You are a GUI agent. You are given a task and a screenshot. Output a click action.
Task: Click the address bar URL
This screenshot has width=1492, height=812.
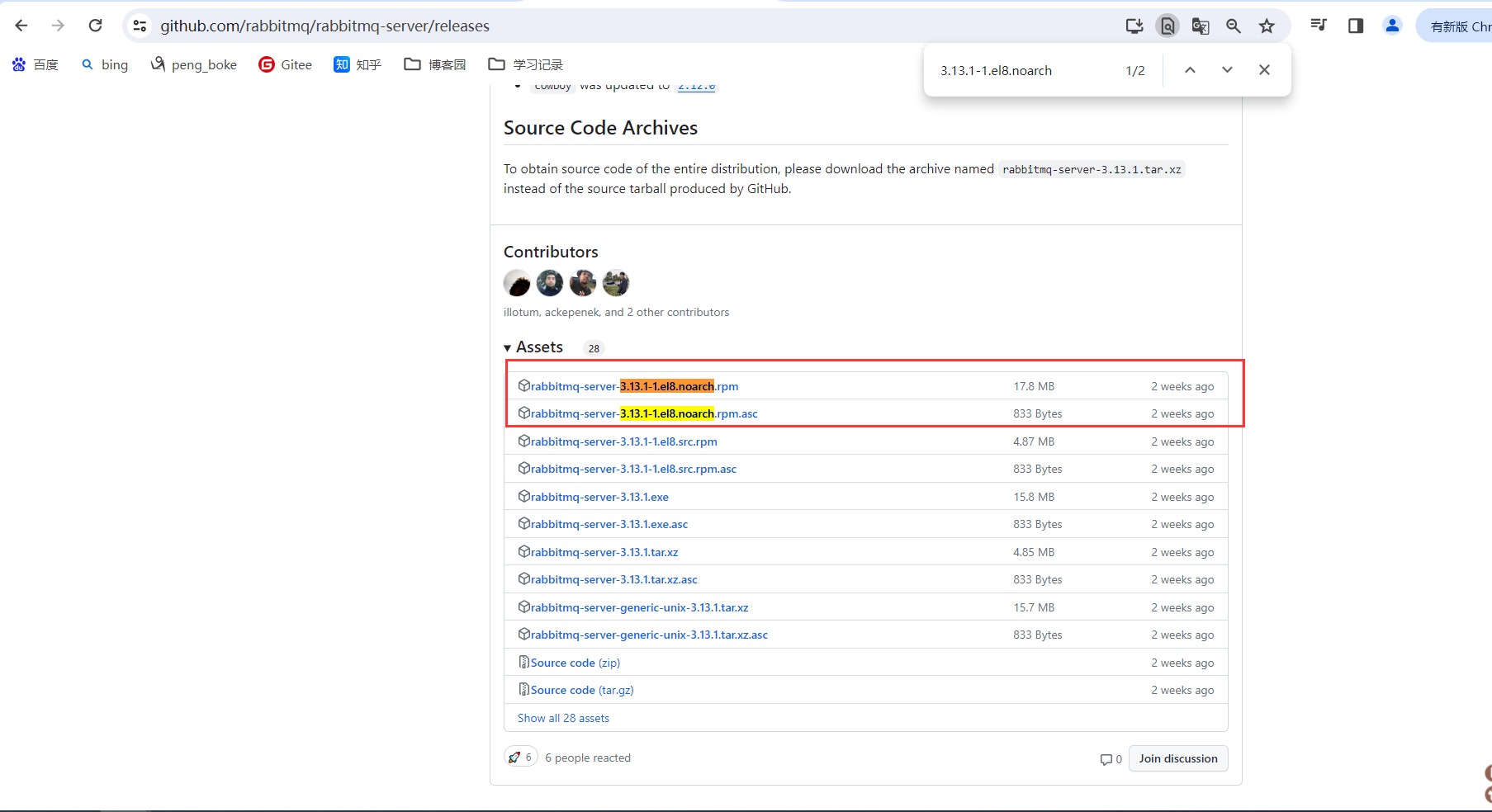pos(324,26)
